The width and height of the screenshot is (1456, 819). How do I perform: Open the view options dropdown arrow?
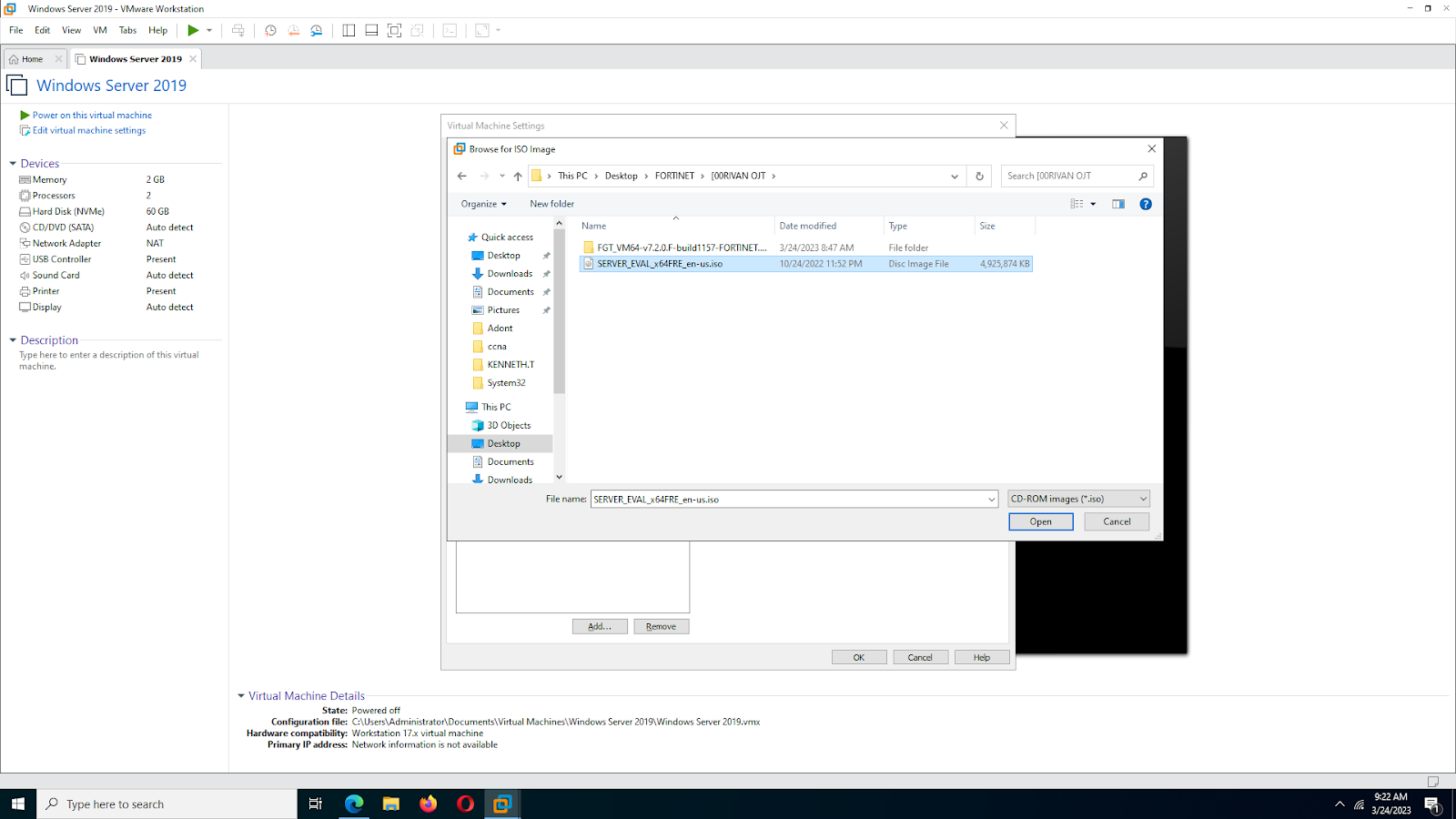click(1093, 204)
